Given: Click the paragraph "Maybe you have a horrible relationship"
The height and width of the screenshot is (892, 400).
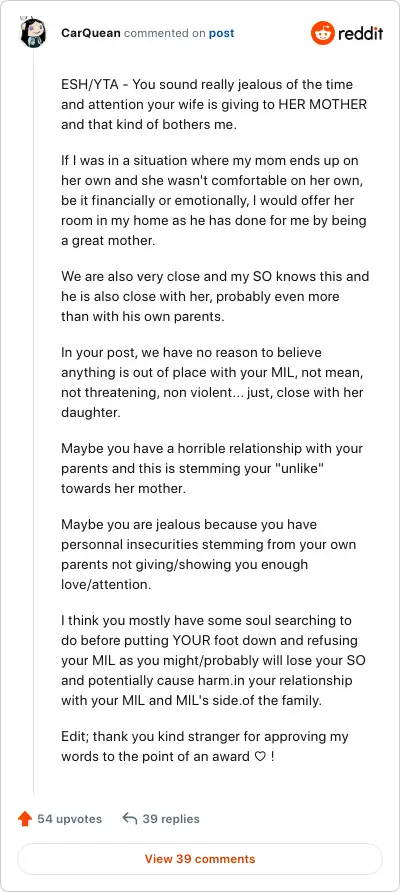Looking at the screenshot, I should 212,469.
